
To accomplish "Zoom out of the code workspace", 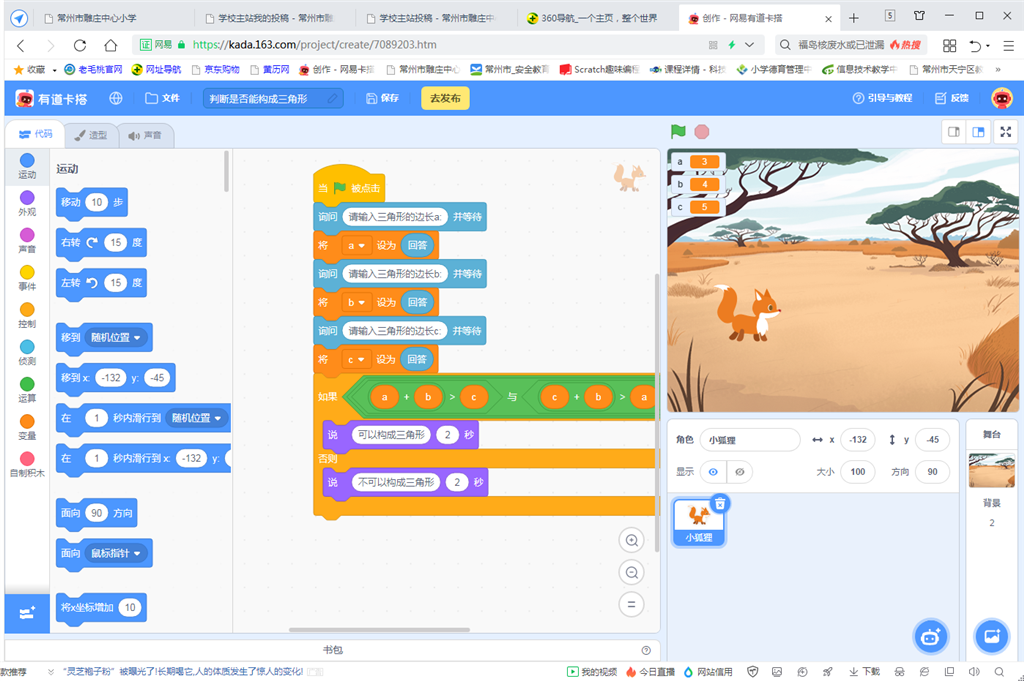I will click(x=632, y=573).
